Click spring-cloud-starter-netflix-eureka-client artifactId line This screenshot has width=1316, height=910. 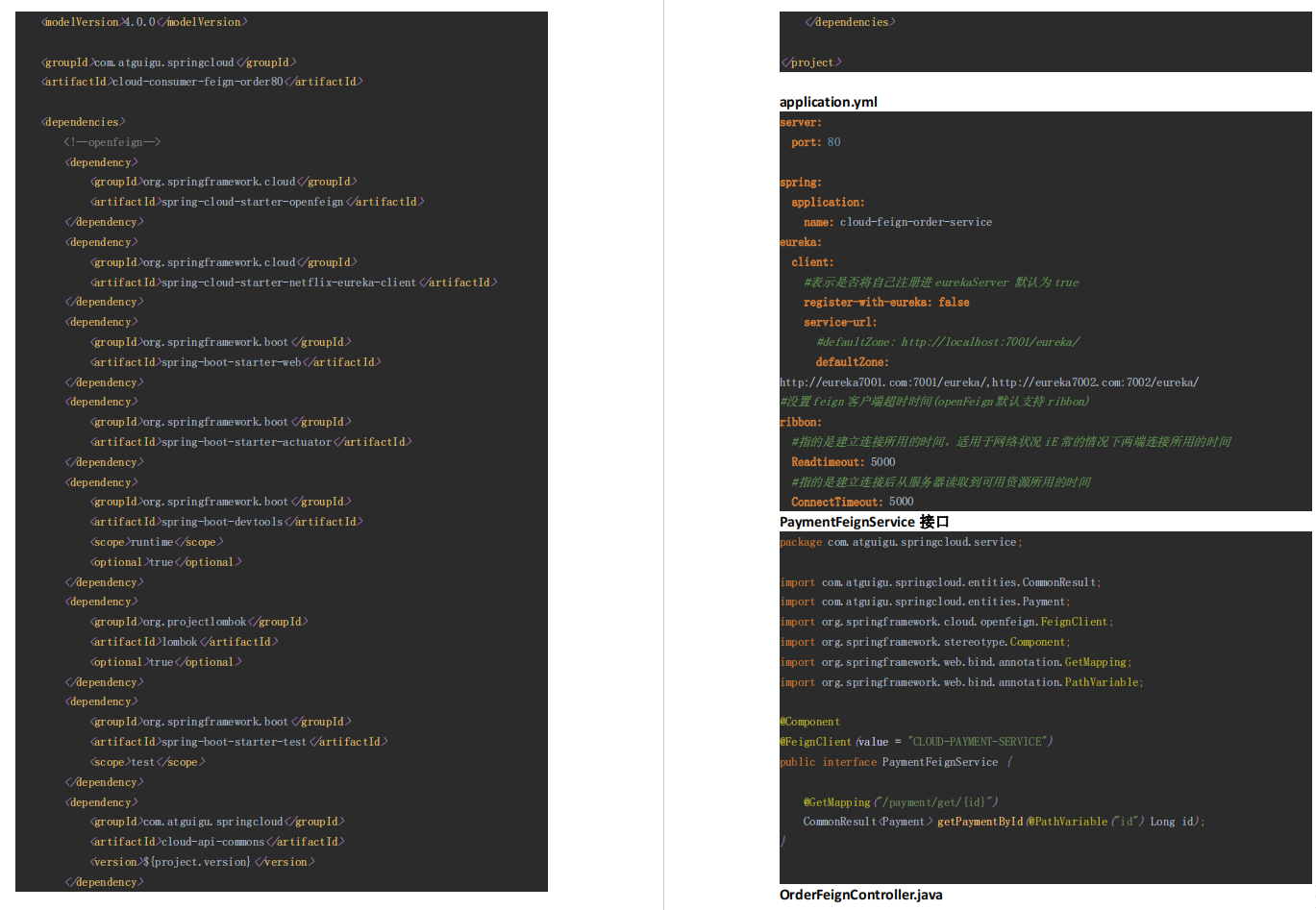click(294, 283)
